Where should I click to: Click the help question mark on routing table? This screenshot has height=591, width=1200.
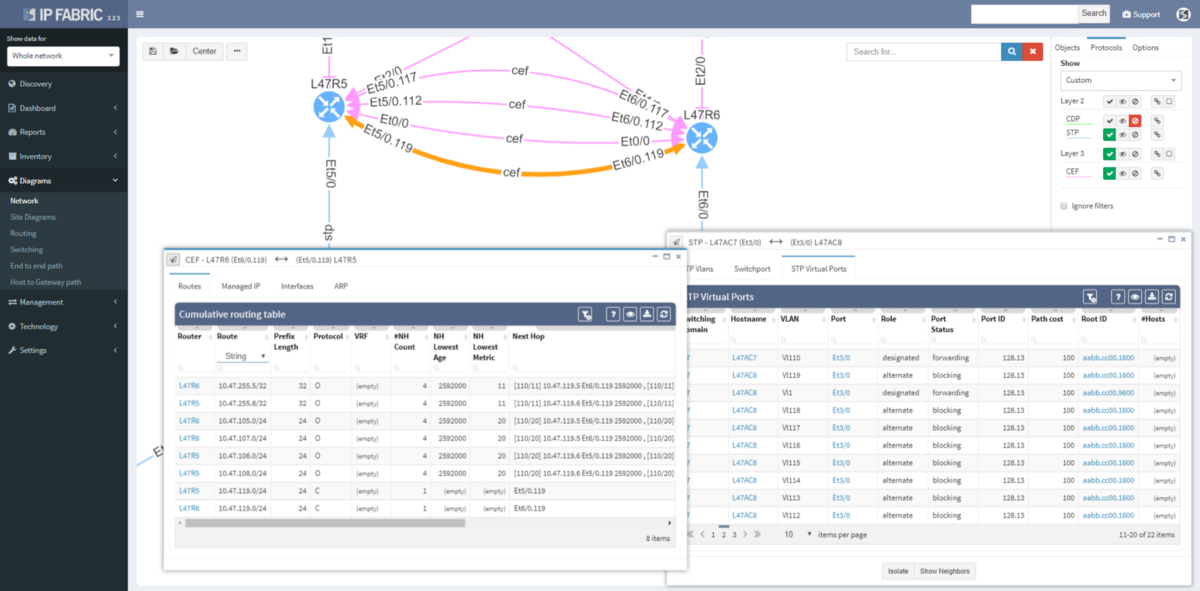point(613,314)
